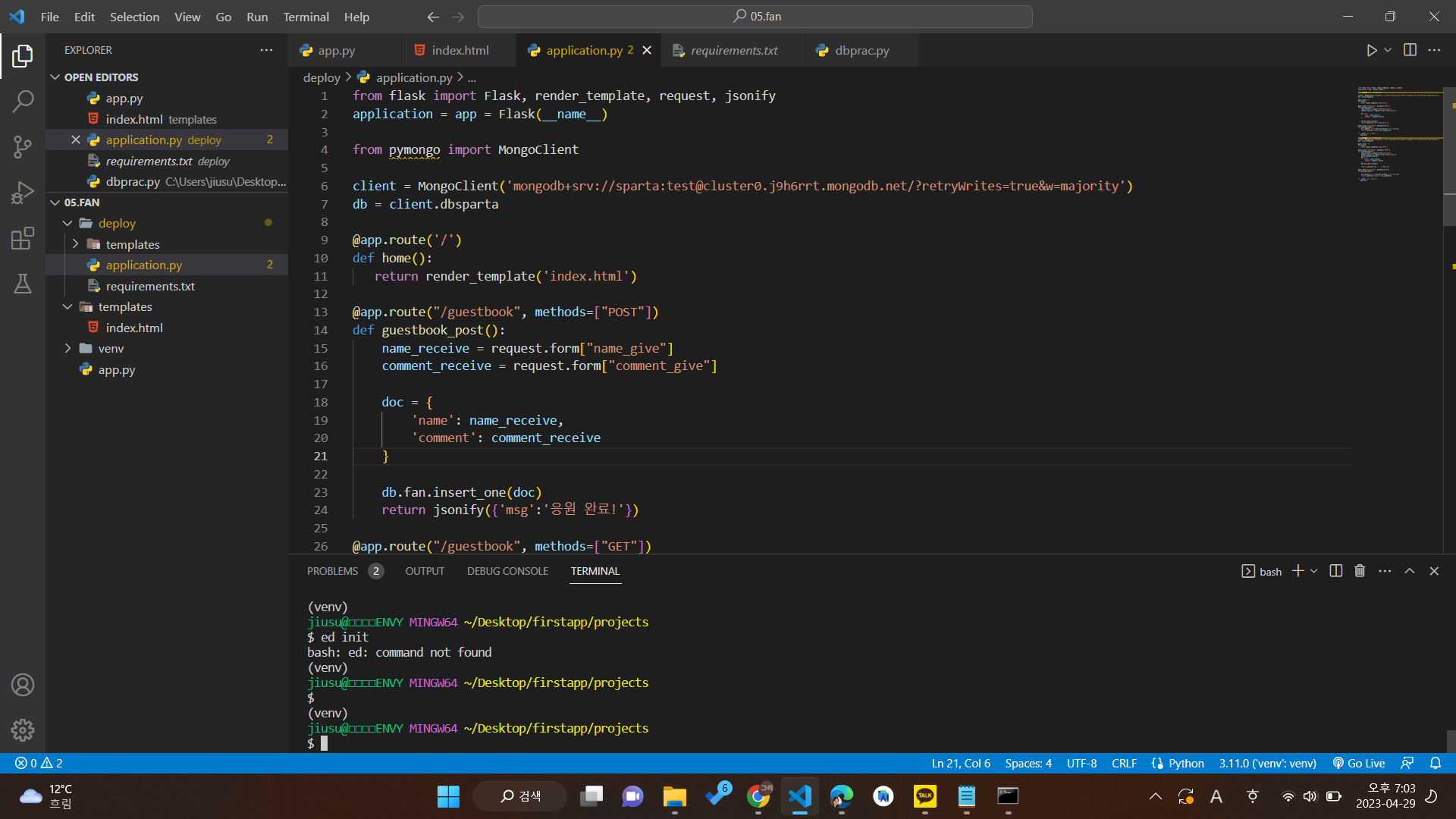This screenshot has width=1456, height=819.
Task: Kill the terminal with trash icon
Action: (x=1360, y=571)
